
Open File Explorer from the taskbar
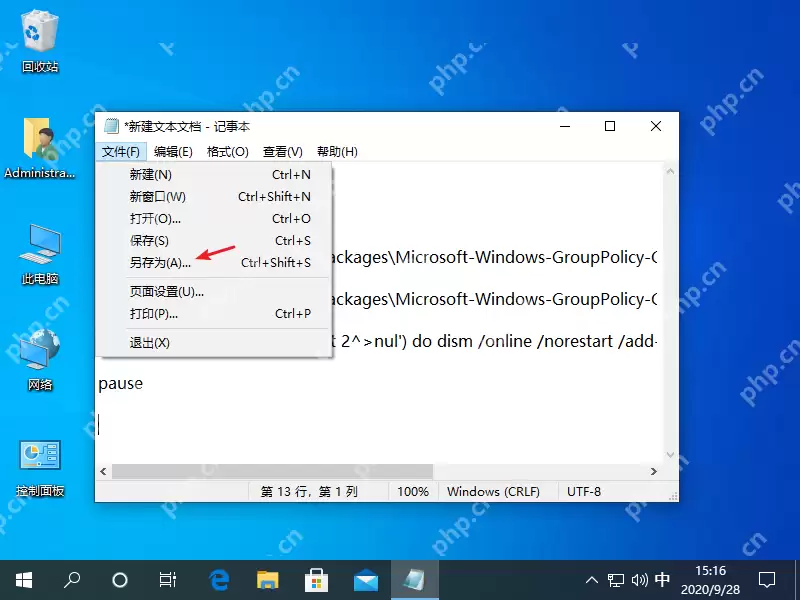[x=267, y=579]
